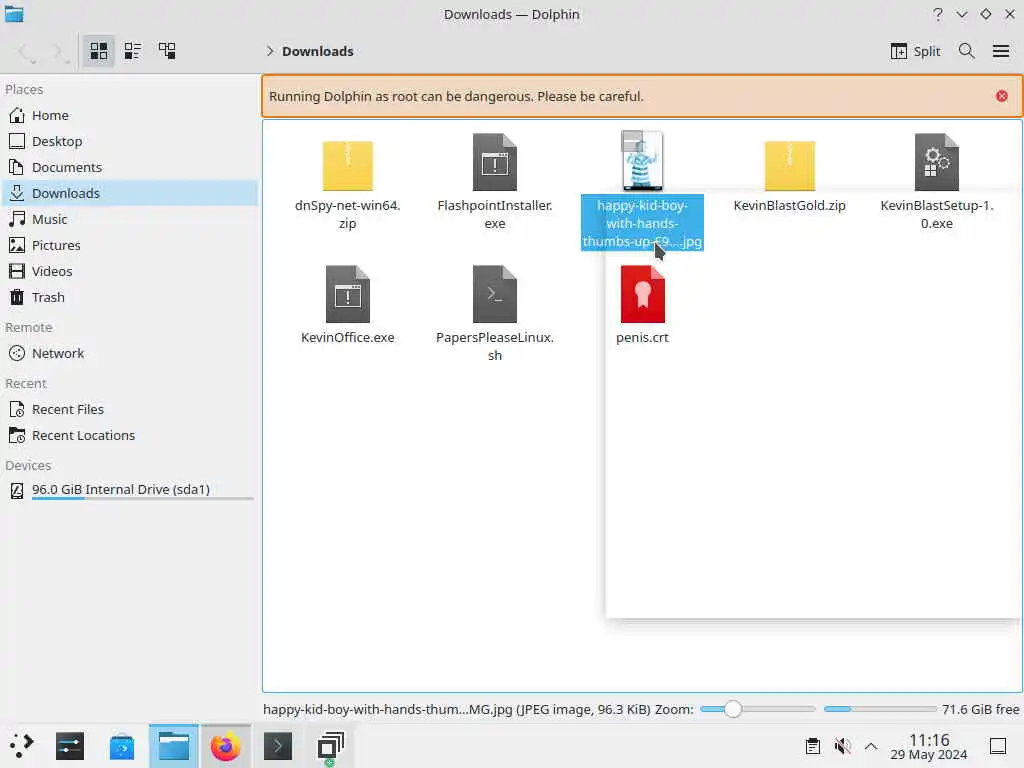Open 96.0 GiB Internal Drive (sda1)

point(129,490)
